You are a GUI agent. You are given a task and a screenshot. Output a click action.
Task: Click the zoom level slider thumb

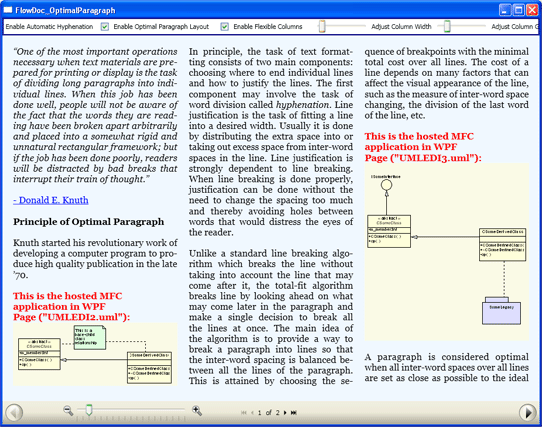pyautogui.click(x=89, y=410)
